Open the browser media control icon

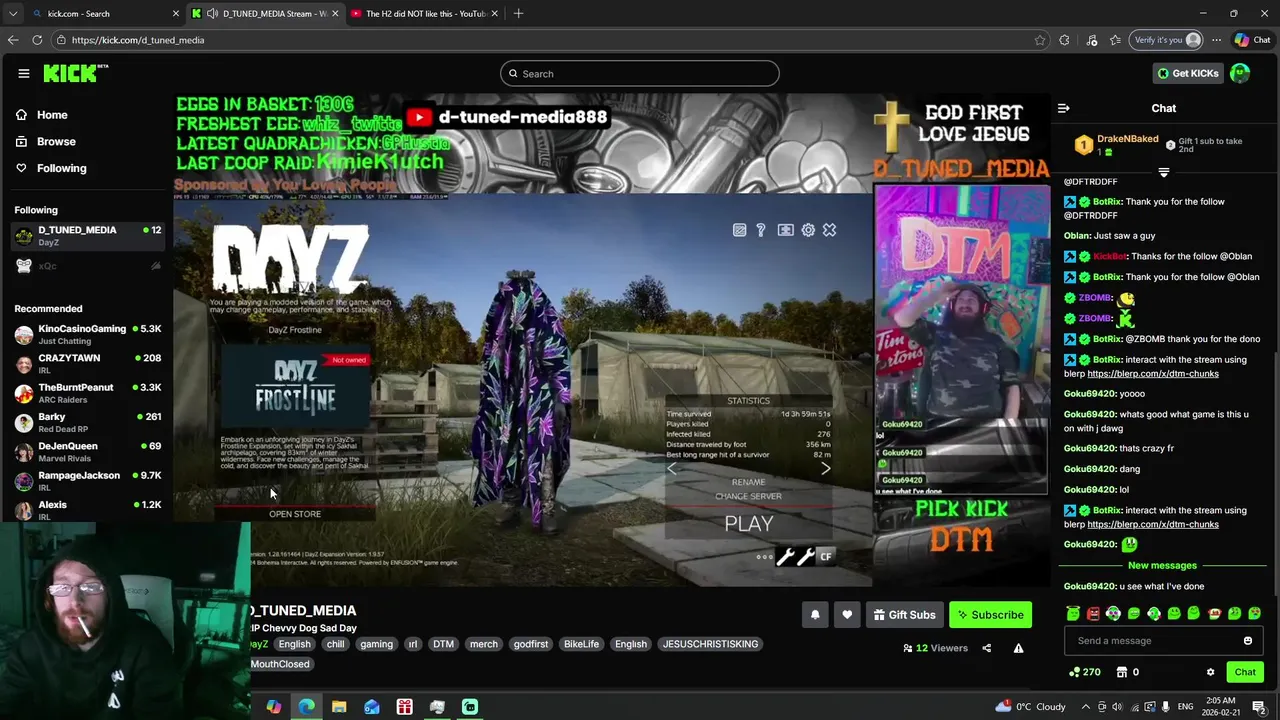(x=1091, y=40)
